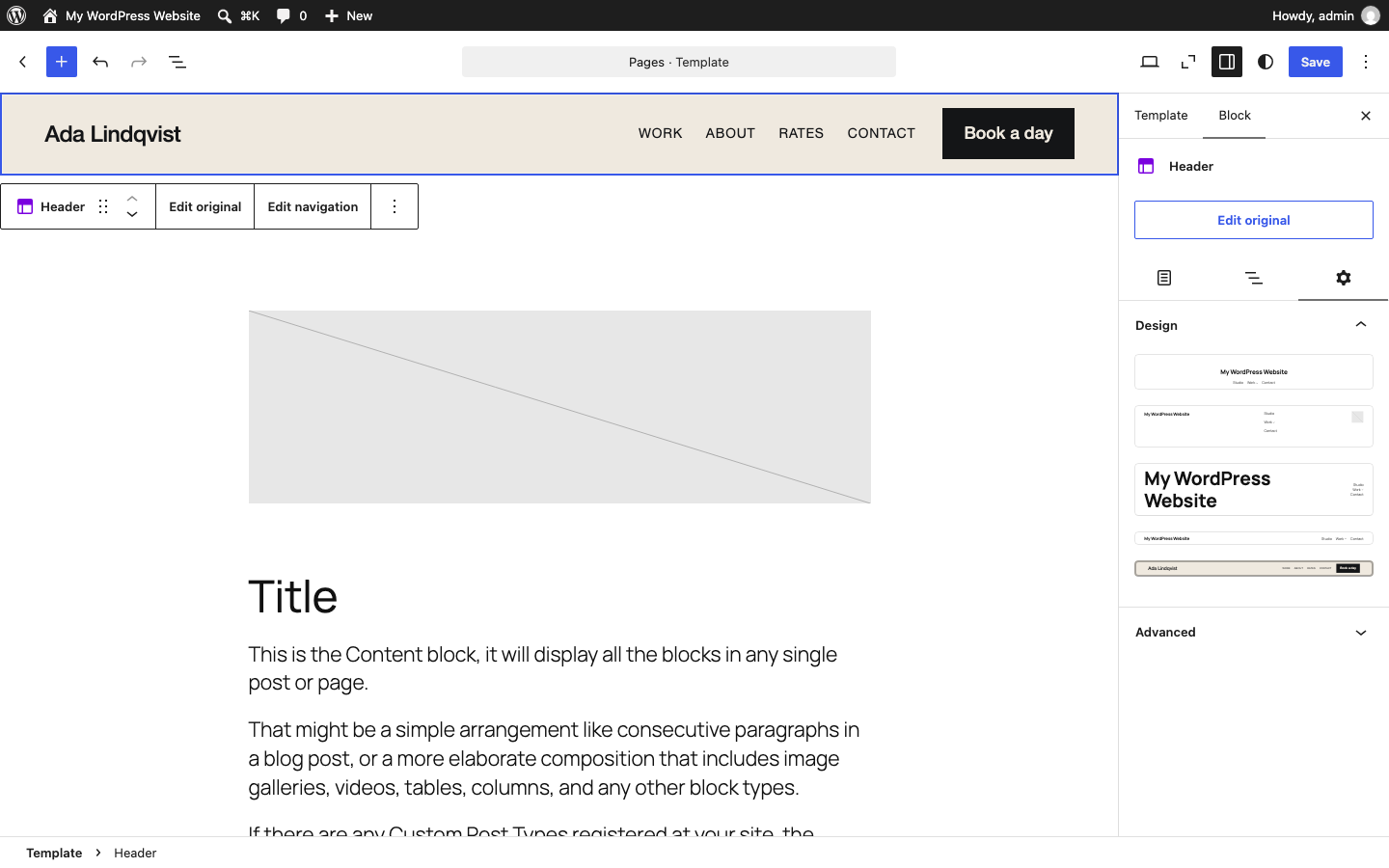Screen dimensions: 1389x868
Task: Switch to the List View tab icon
Action: (x=1254, y=278)
